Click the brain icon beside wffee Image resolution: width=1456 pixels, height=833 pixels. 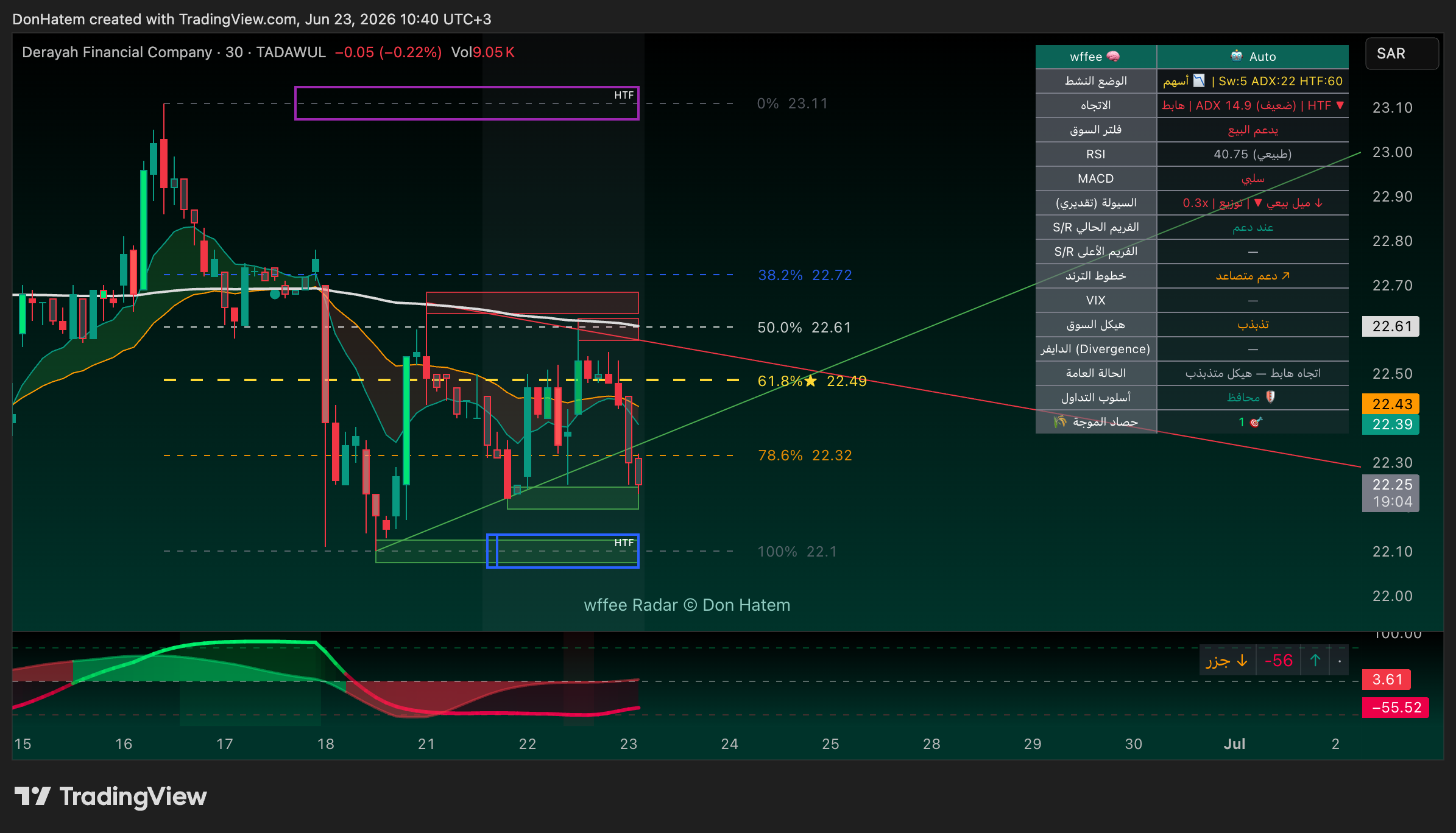[1113, 57]
